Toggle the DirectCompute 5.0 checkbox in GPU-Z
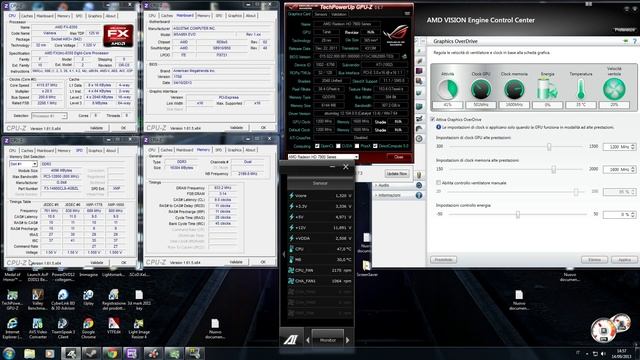 [375, 146]
